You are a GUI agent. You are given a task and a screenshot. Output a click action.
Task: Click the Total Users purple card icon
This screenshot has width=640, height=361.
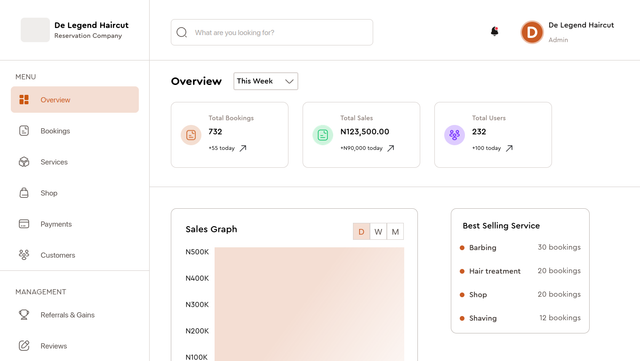pos(454,135)
